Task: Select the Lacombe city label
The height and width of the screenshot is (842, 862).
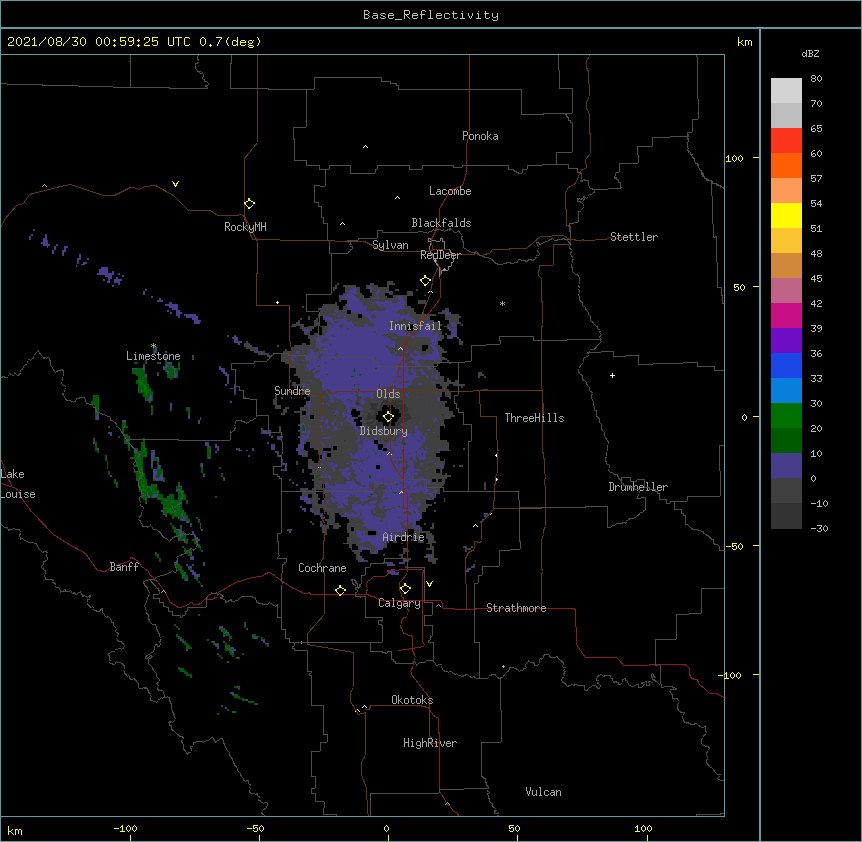Action: (450, 191)
